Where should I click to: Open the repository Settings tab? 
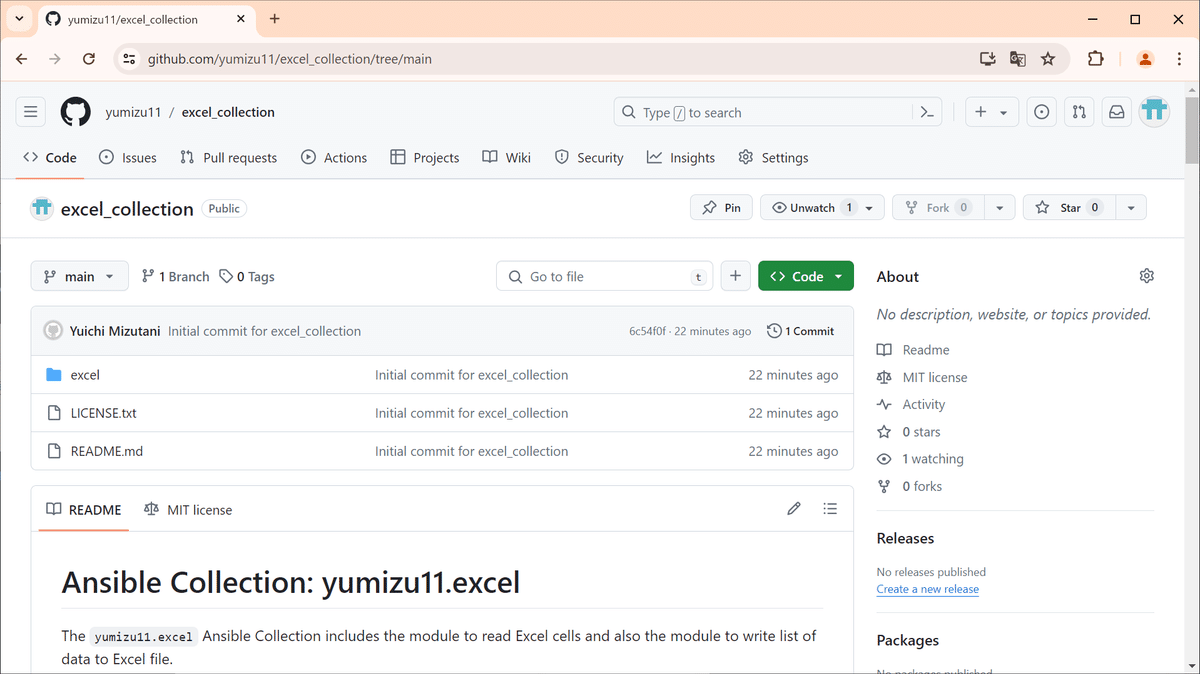[x=773, y=157]
